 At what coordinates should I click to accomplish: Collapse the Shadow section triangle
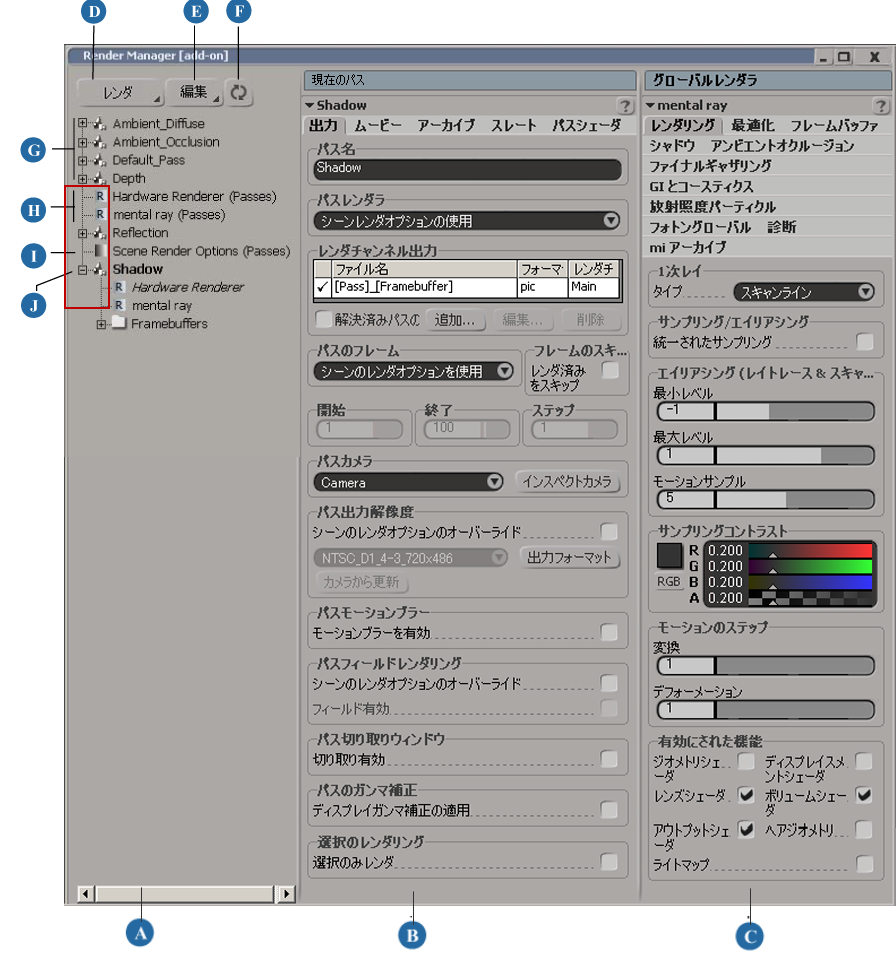(x=310, y=105)
